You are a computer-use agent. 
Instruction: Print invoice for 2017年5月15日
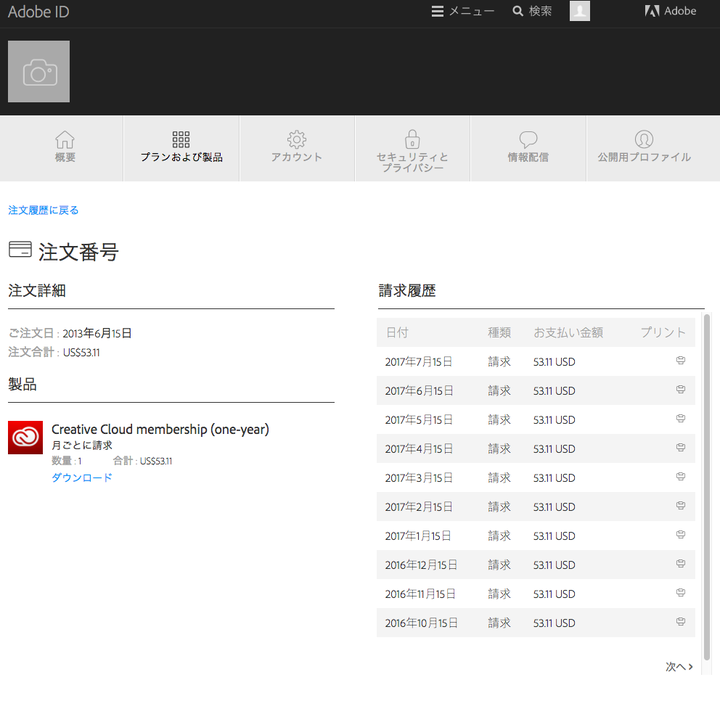point(681,419)
